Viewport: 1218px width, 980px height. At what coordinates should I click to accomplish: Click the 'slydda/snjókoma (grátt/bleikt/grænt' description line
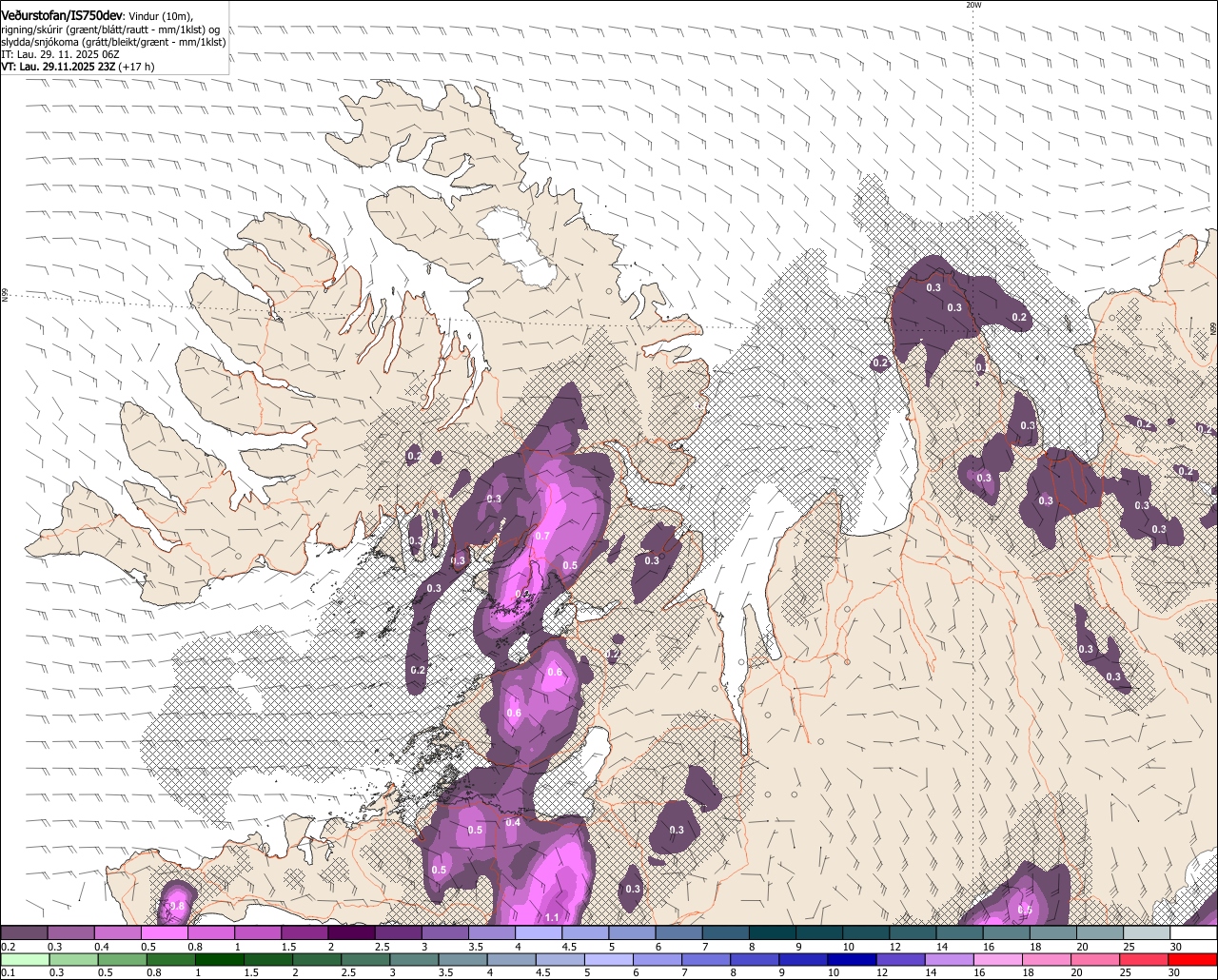pos(113,42)
